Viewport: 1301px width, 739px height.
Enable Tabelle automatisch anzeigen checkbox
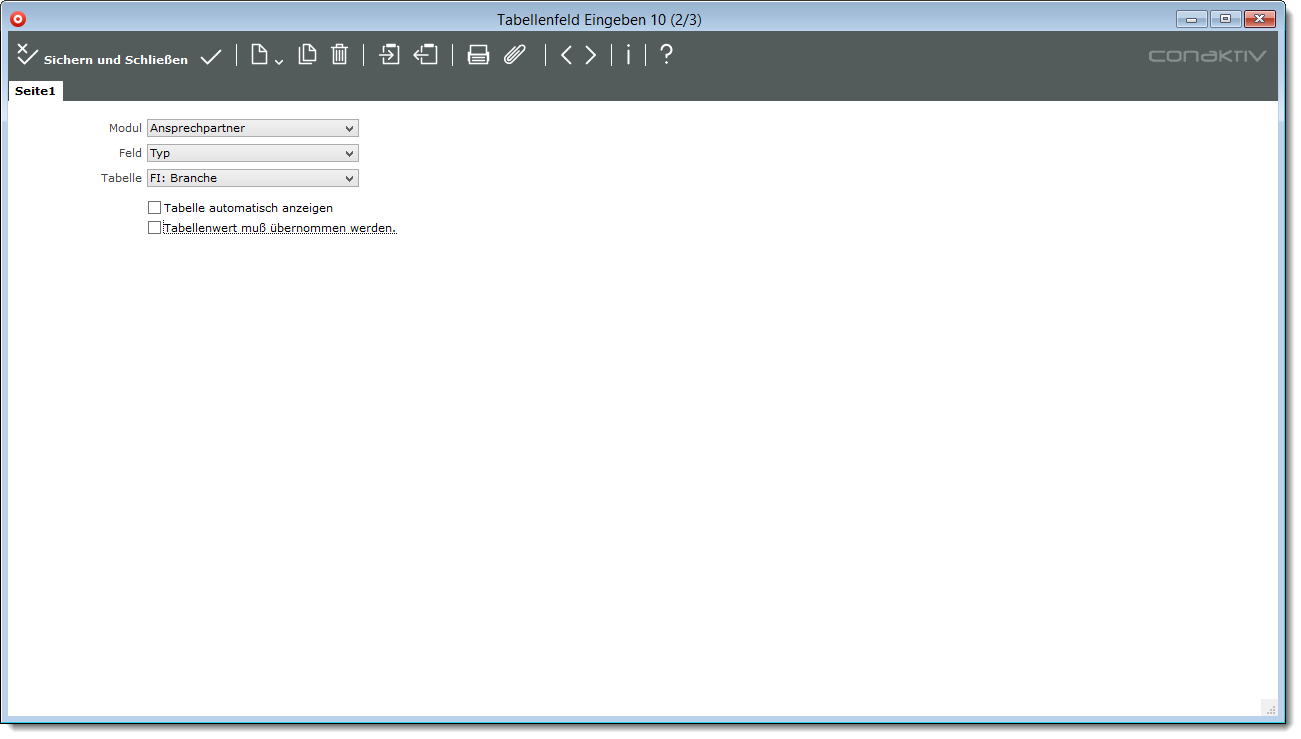point(154,208)
